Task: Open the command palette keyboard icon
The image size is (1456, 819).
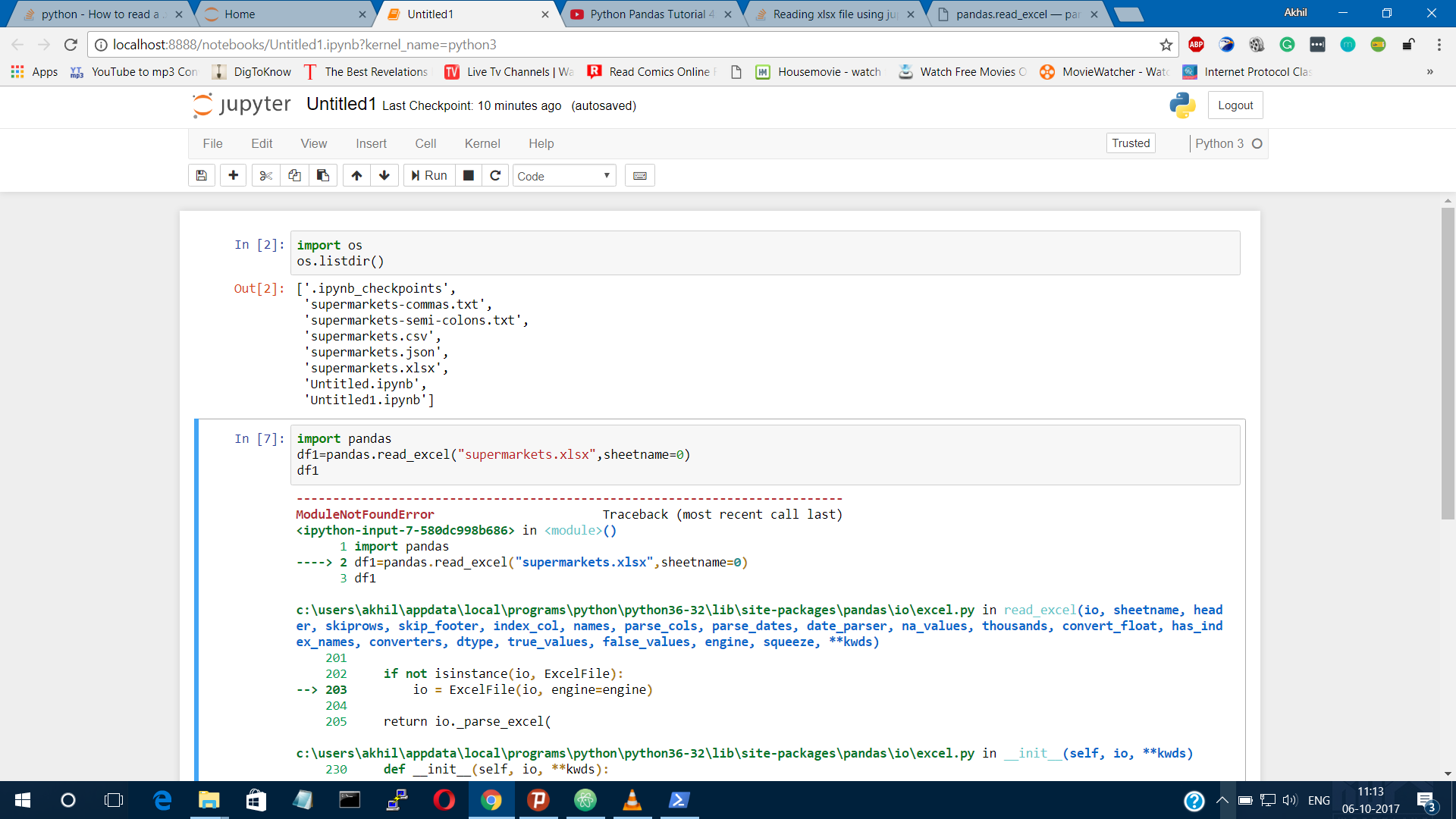Action: pyautogui.click(x=640, y=176)
